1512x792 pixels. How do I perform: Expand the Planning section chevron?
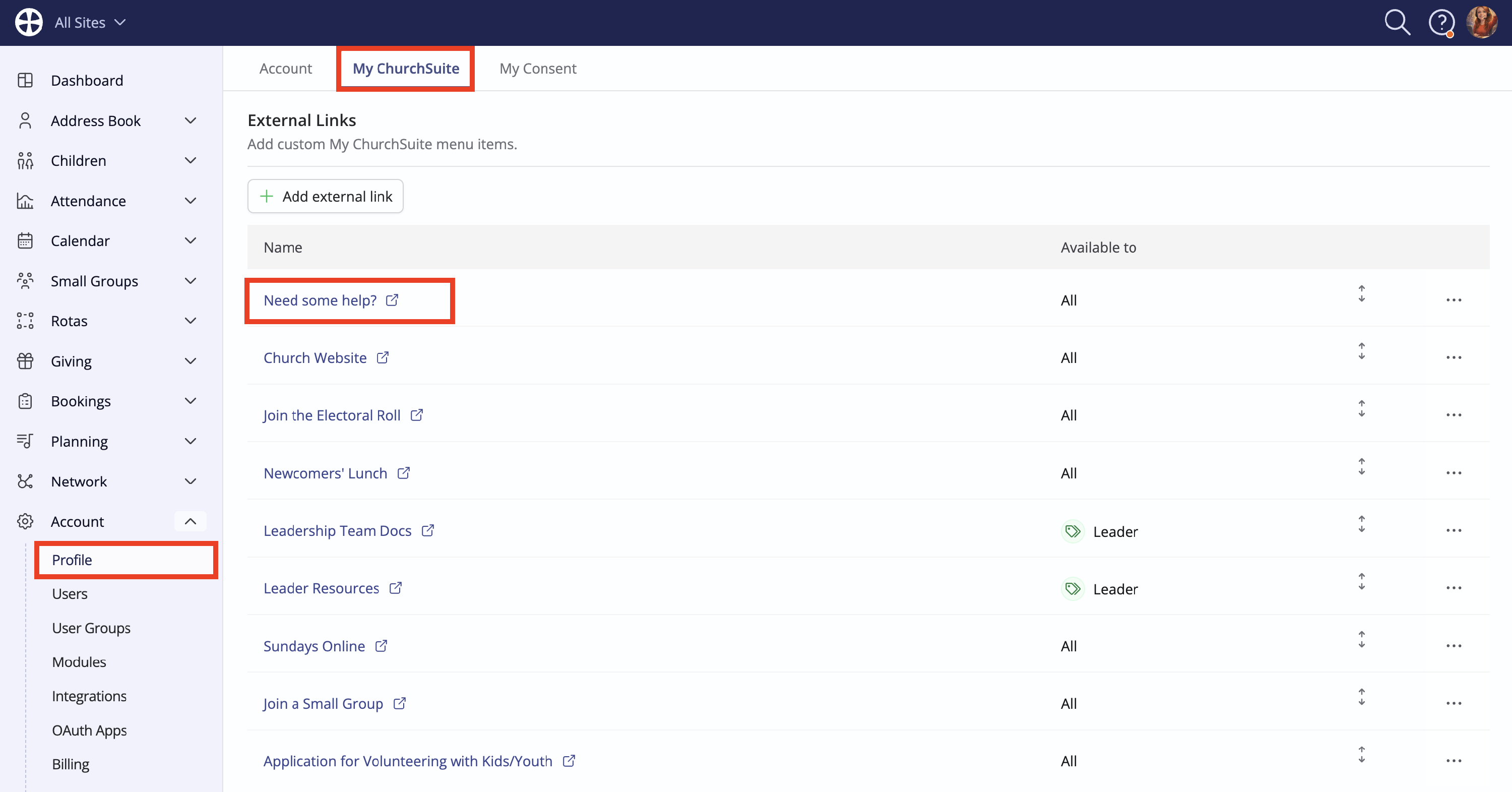point(190,441)
